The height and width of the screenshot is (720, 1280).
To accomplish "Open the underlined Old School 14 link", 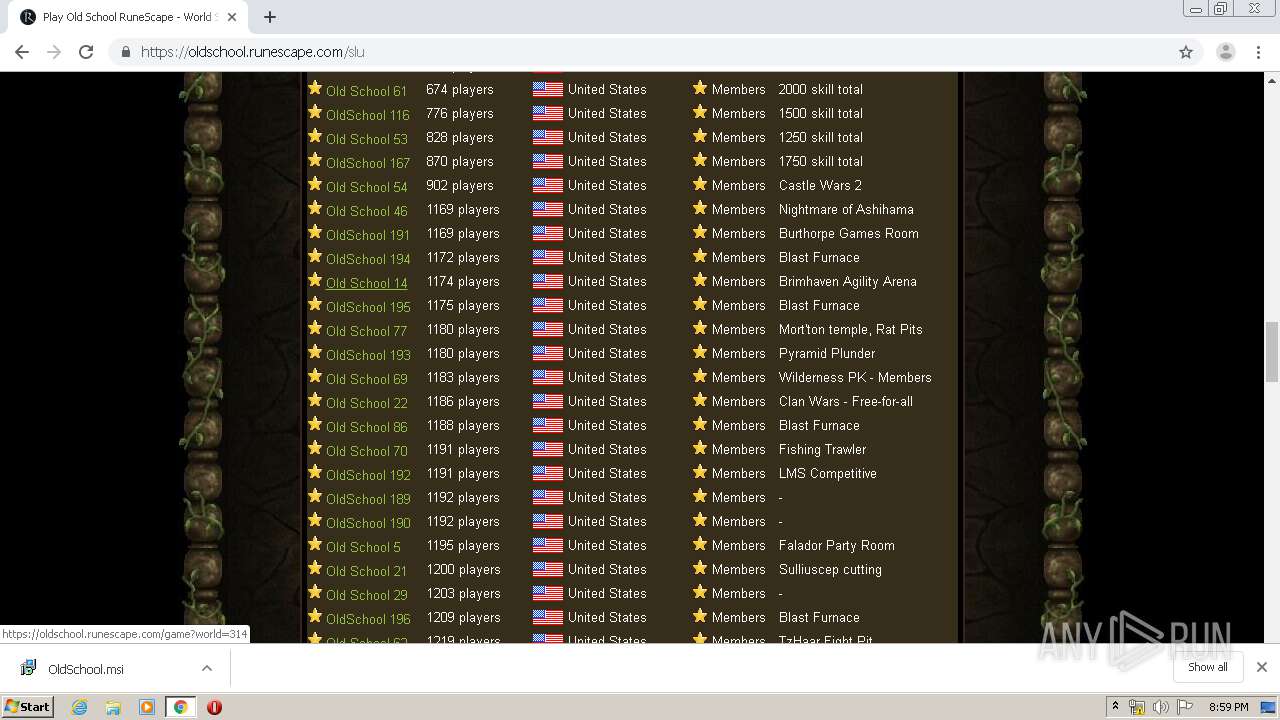I will (366, 283).
